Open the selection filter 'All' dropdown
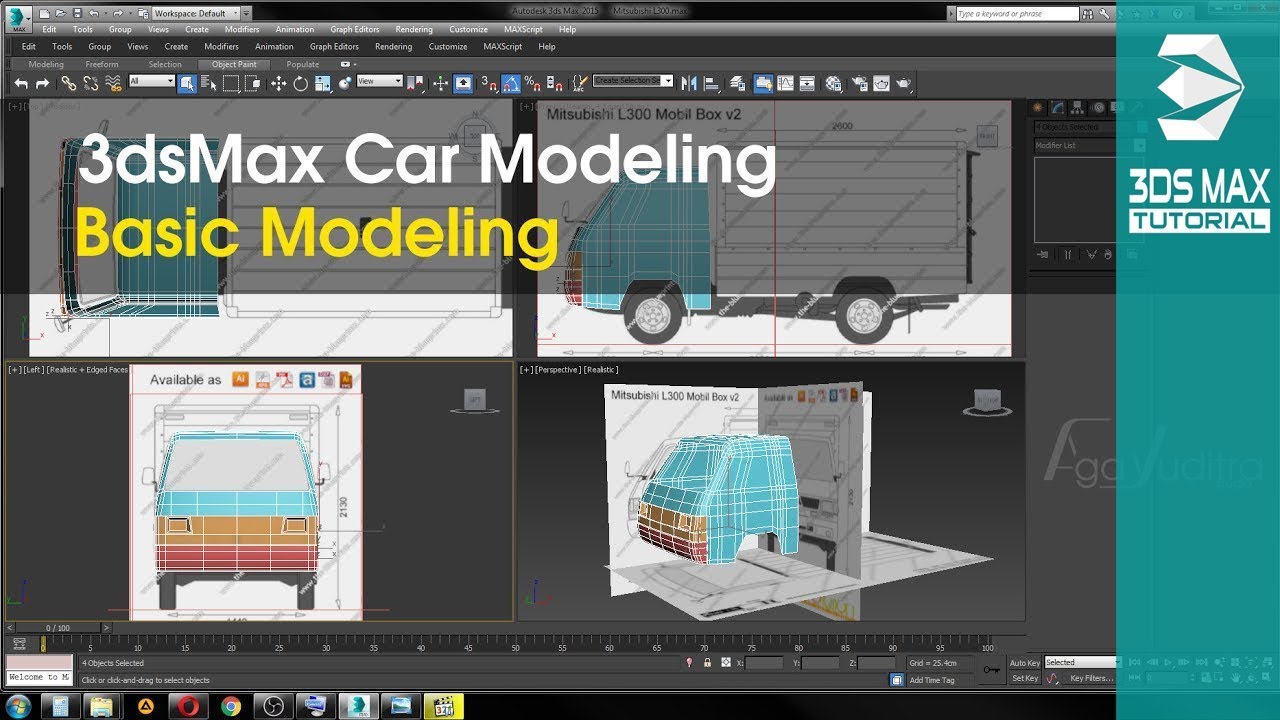The width and height of the screenshot is (1280, 720). click(151, 81)
